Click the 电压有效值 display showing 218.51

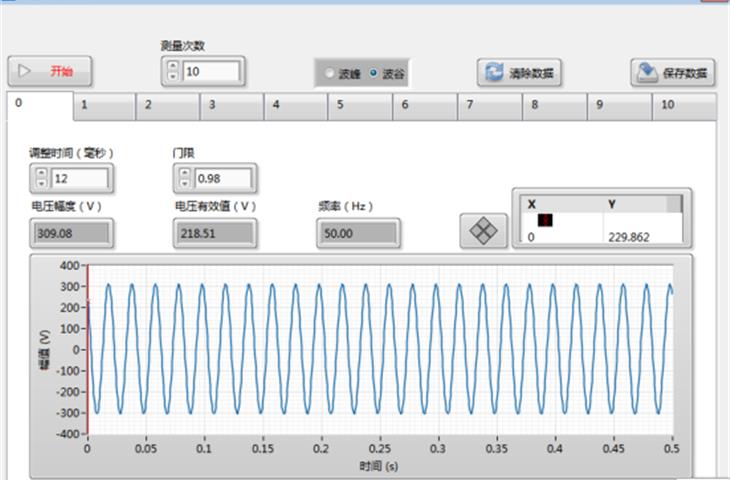pyautogui.click(x=214, y=233)
